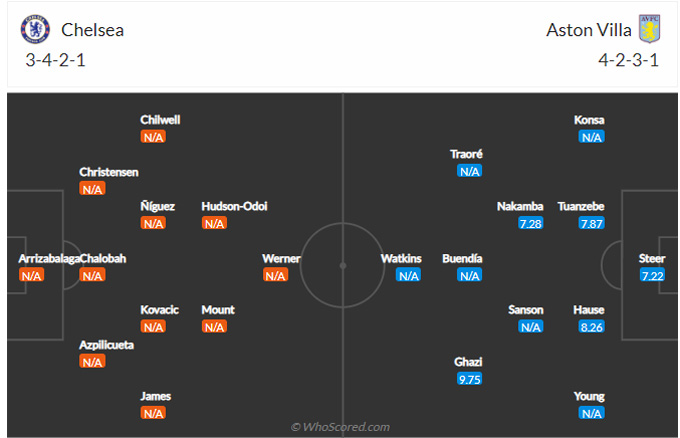The image size is (680, 438).
Task: Choose player Azpilicueta in Chelsea defense
Action: coord(106,345)
